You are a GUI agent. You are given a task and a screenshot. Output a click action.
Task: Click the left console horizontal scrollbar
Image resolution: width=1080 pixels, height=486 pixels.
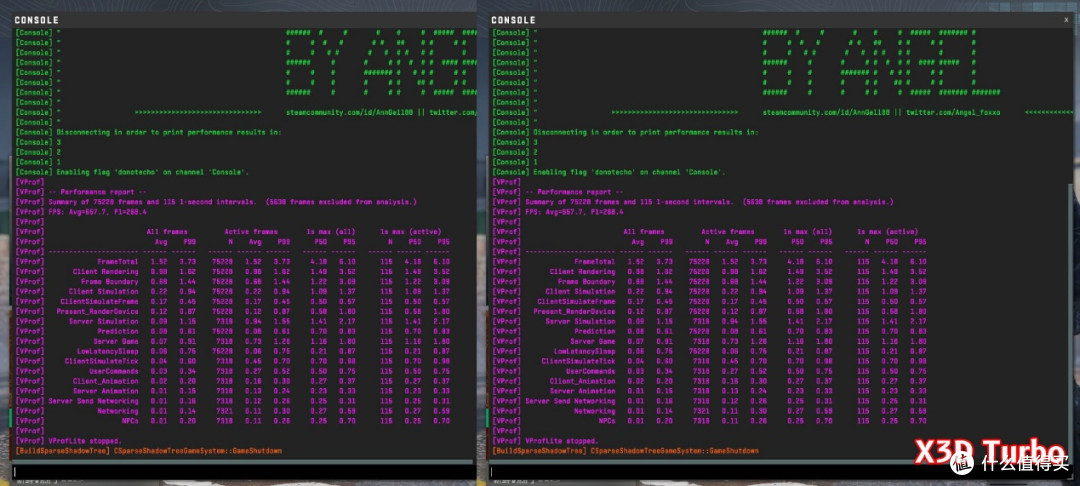coord(242,462)
